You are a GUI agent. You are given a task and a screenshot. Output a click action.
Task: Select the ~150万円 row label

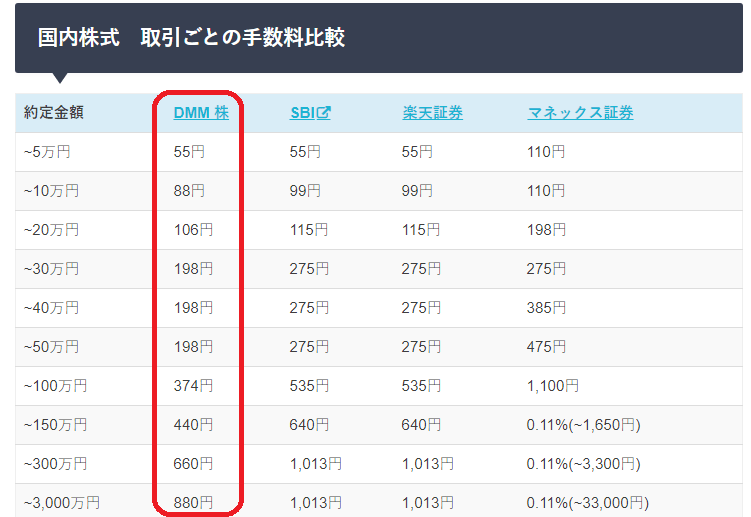(56, 425)
